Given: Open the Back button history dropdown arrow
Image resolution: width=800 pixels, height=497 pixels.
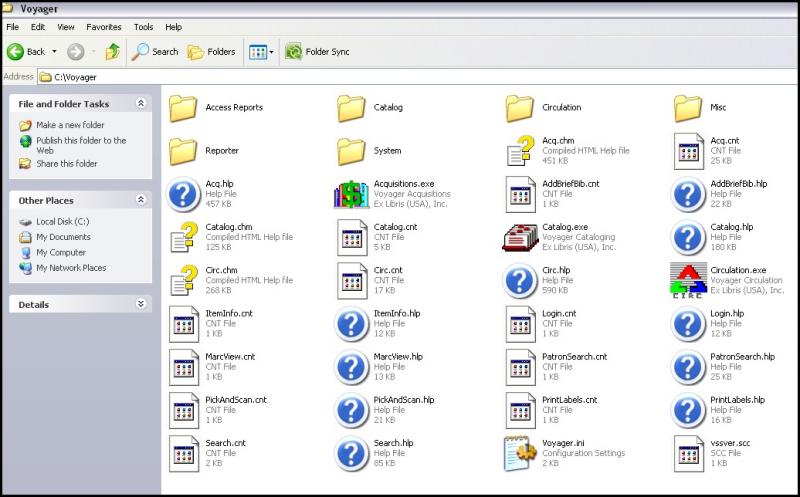Looking at the screenshot, I should (x=54, y=52).
